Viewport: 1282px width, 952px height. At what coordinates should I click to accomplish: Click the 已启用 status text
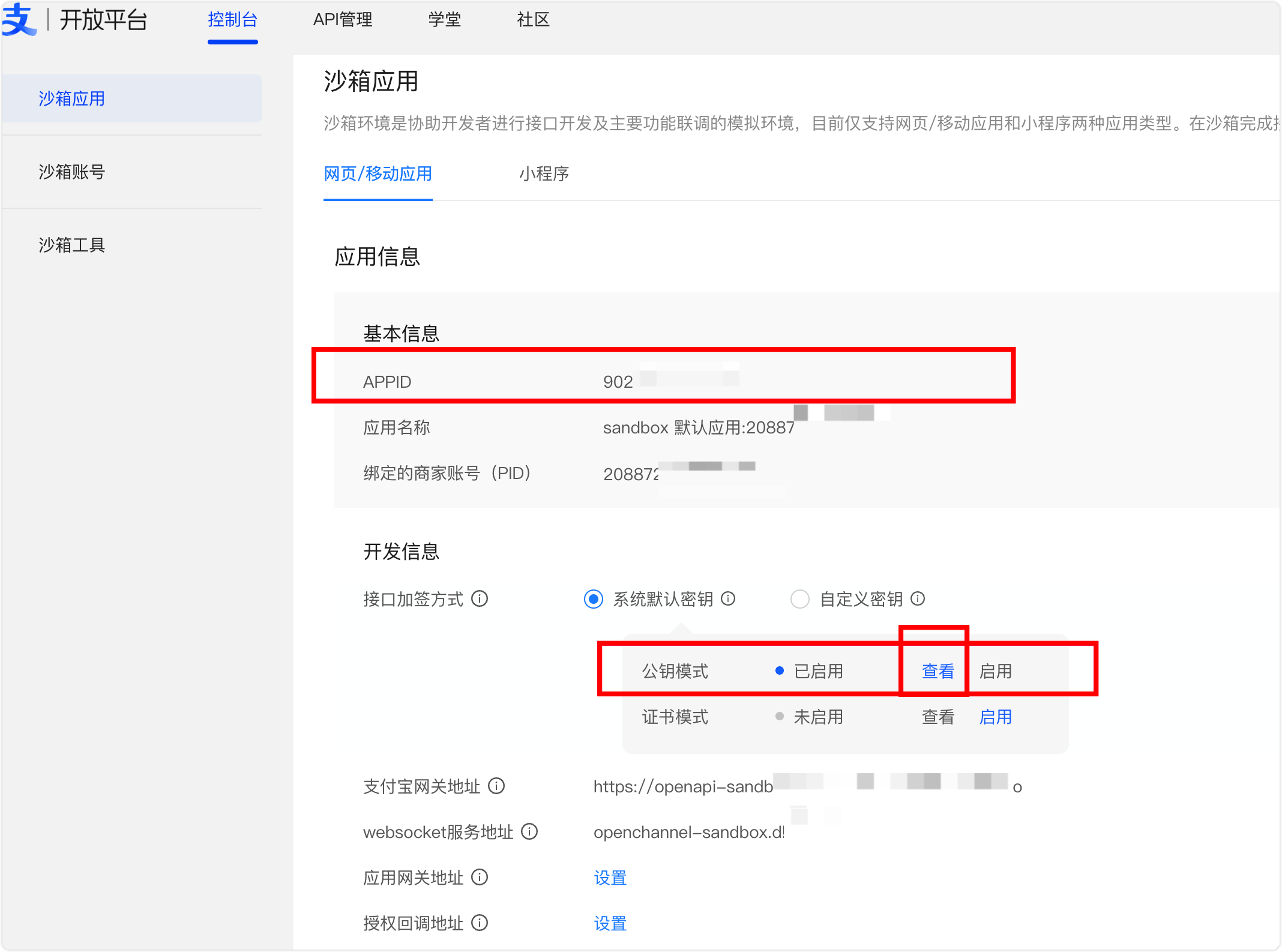819,671
